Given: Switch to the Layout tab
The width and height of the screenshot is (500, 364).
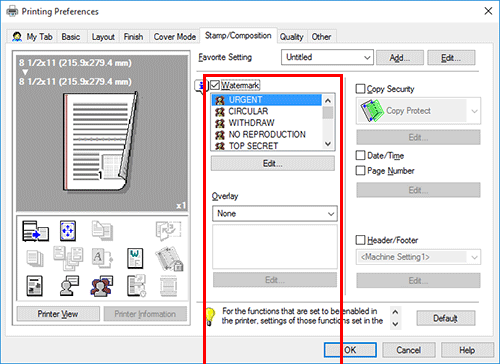Looking at the screenshot, I should pos(103,37).
